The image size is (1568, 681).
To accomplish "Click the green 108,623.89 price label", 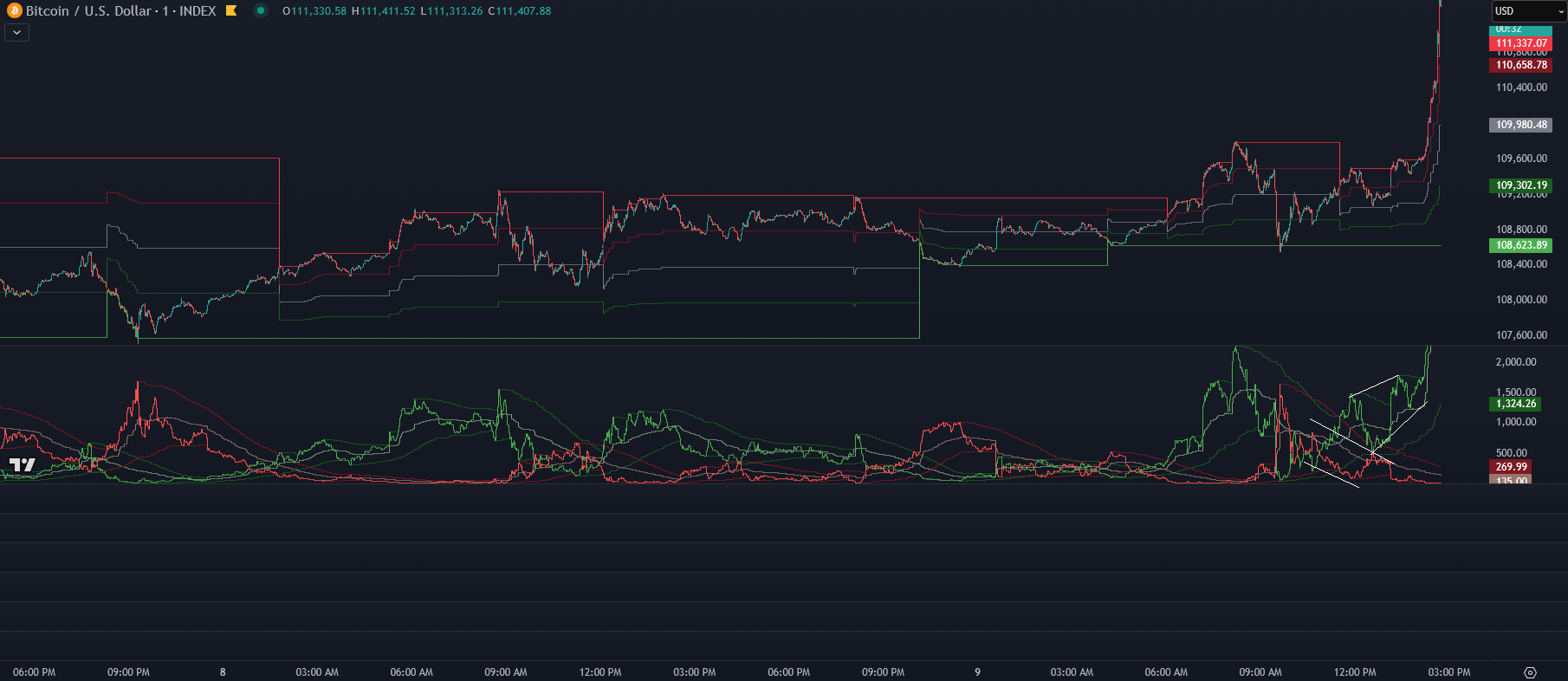I will pyautogui.click(x=1521, y=245).
